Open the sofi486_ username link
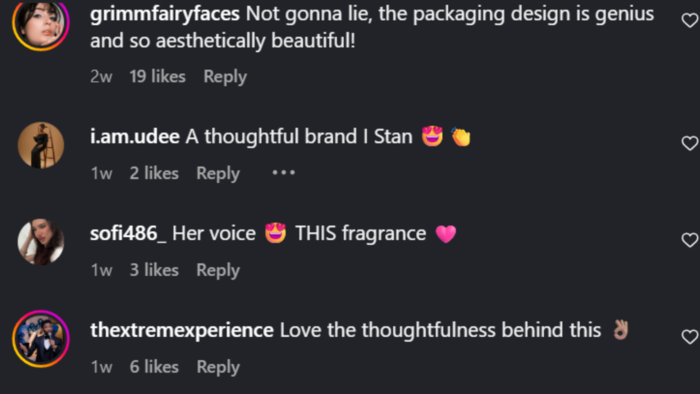The height and width of the screenshot is (394, 700). click(x=128, y=233)
